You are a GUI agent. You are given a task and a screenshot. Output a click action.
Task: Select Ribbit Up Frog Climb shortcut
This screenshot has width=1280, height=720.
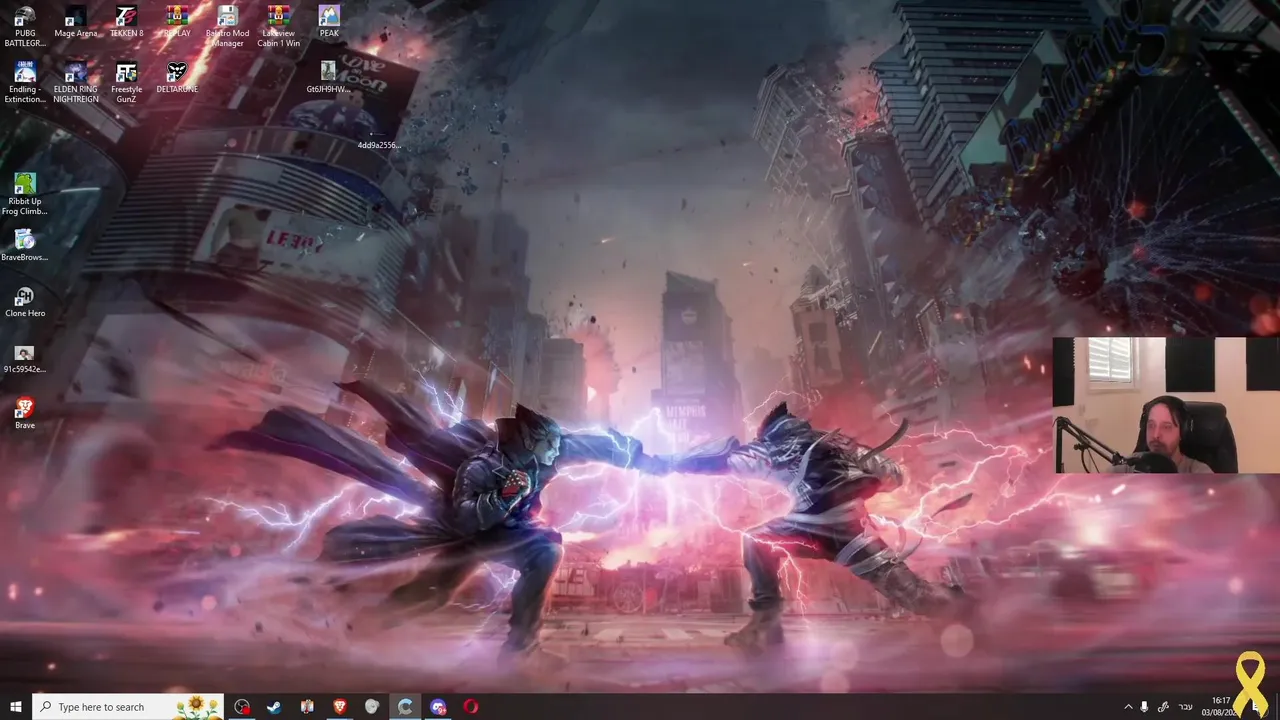click(25, 194)
